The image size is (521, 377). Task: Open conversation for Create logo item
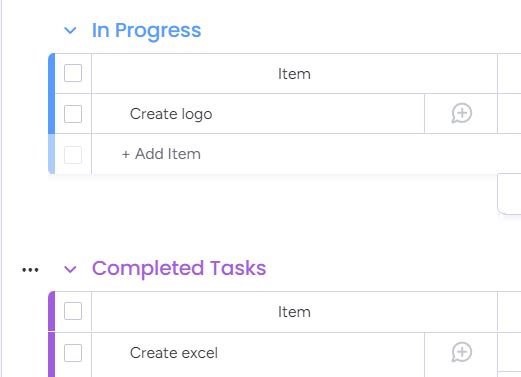tap(462, 113)
